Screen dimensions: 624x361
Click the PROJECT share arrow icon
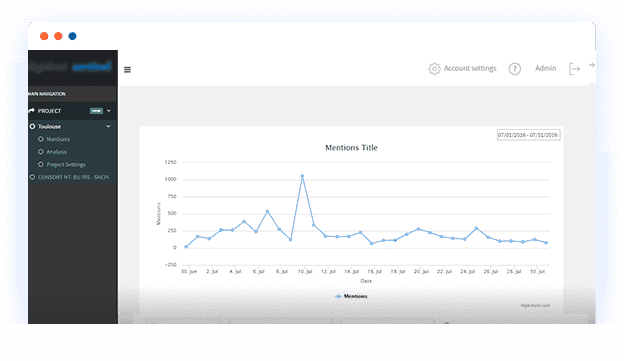31,110
